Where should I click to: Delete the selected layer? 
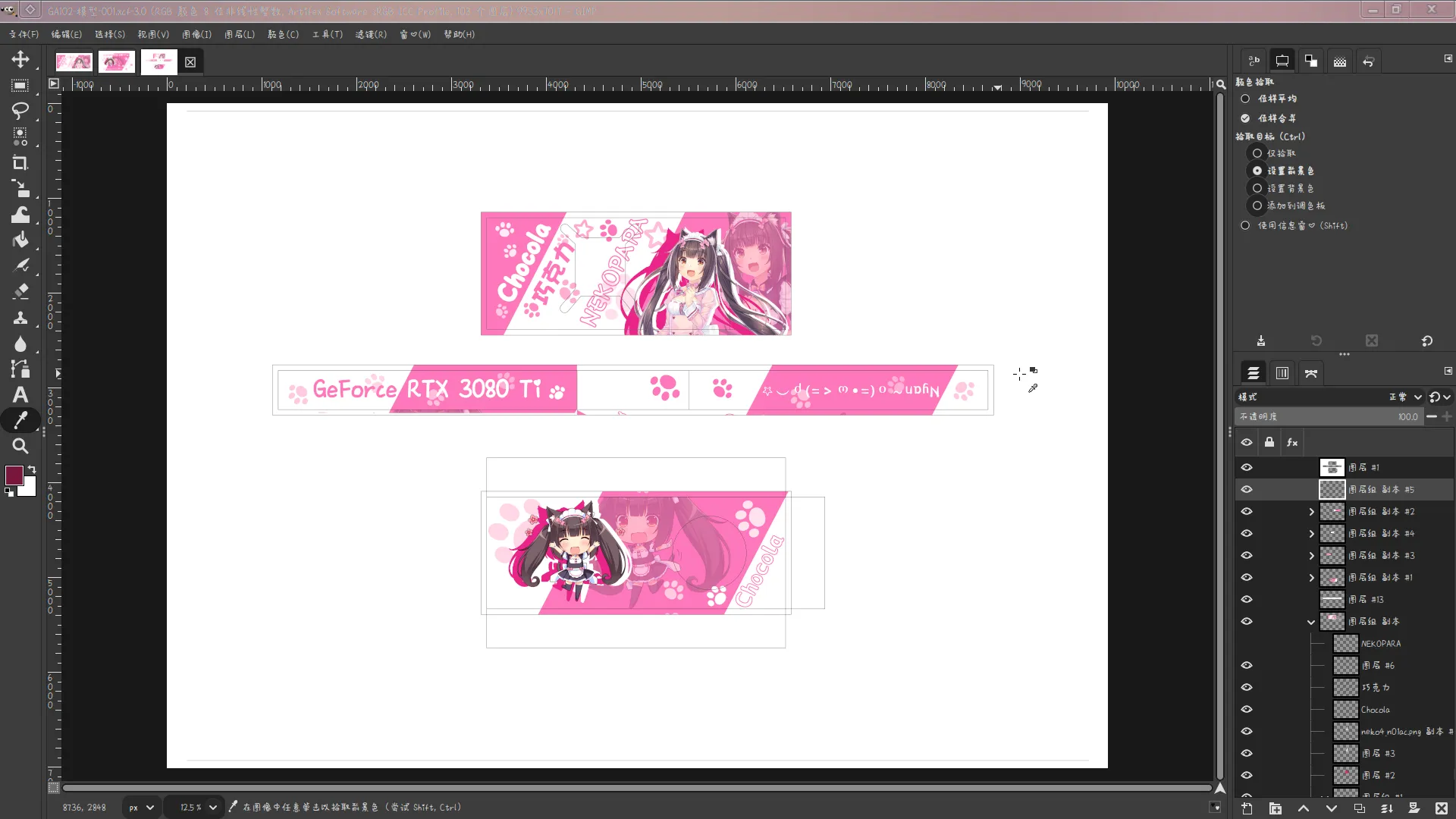[x=1442, y=808]
